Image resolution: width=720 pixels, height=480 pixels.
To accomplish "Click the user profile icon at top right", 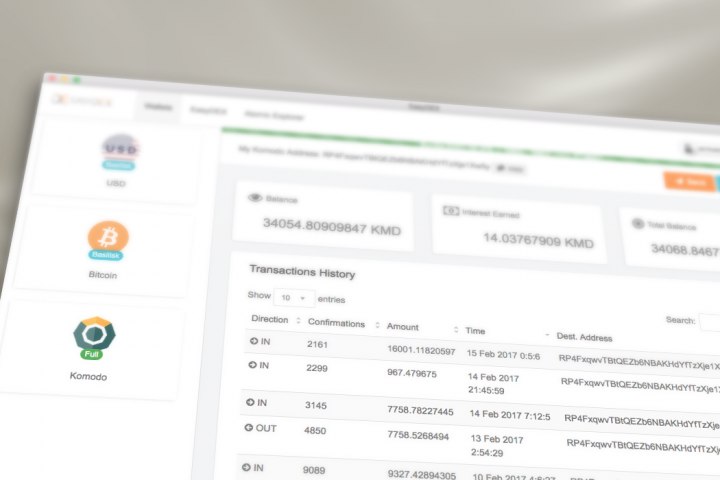I will point(688,149).
